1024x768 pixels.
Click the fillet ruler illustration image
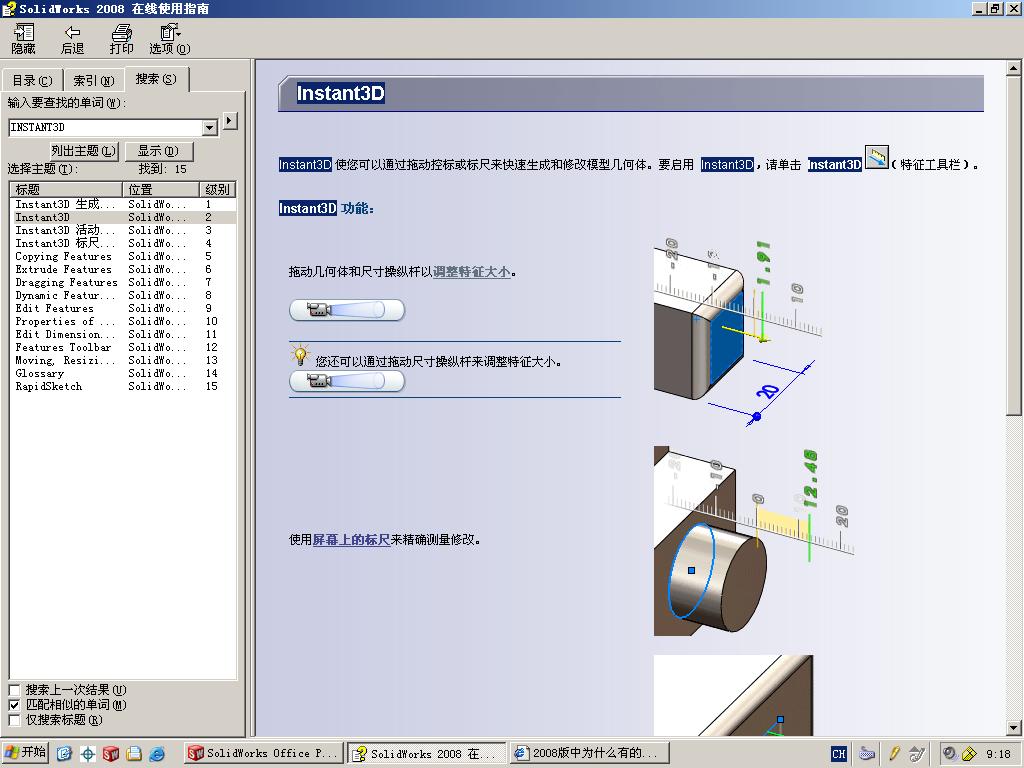(738, 332)
